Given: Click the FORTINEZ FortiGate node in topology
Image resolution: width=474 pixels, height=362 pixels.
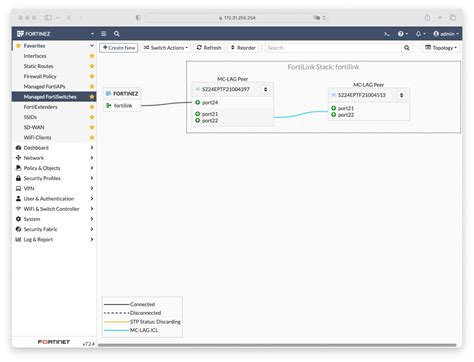Looking at the screenshot, I should [x=122, y=94].
